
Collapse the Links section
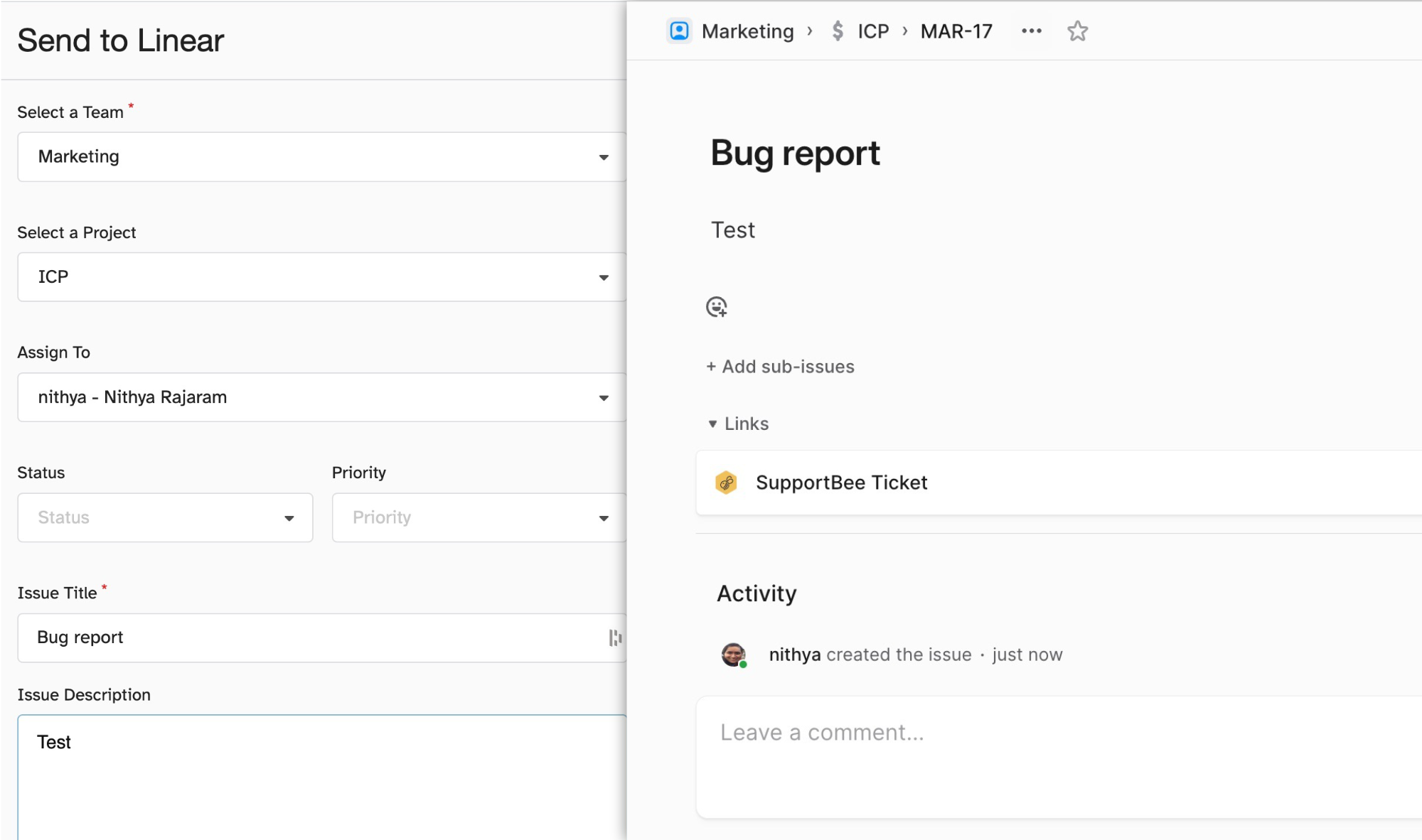[x=713, y=424]
